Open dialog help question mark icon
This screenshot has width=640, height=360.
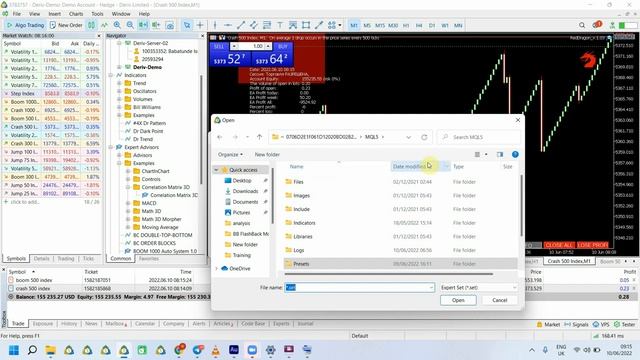pyautogui.click(x=515, y=155)
